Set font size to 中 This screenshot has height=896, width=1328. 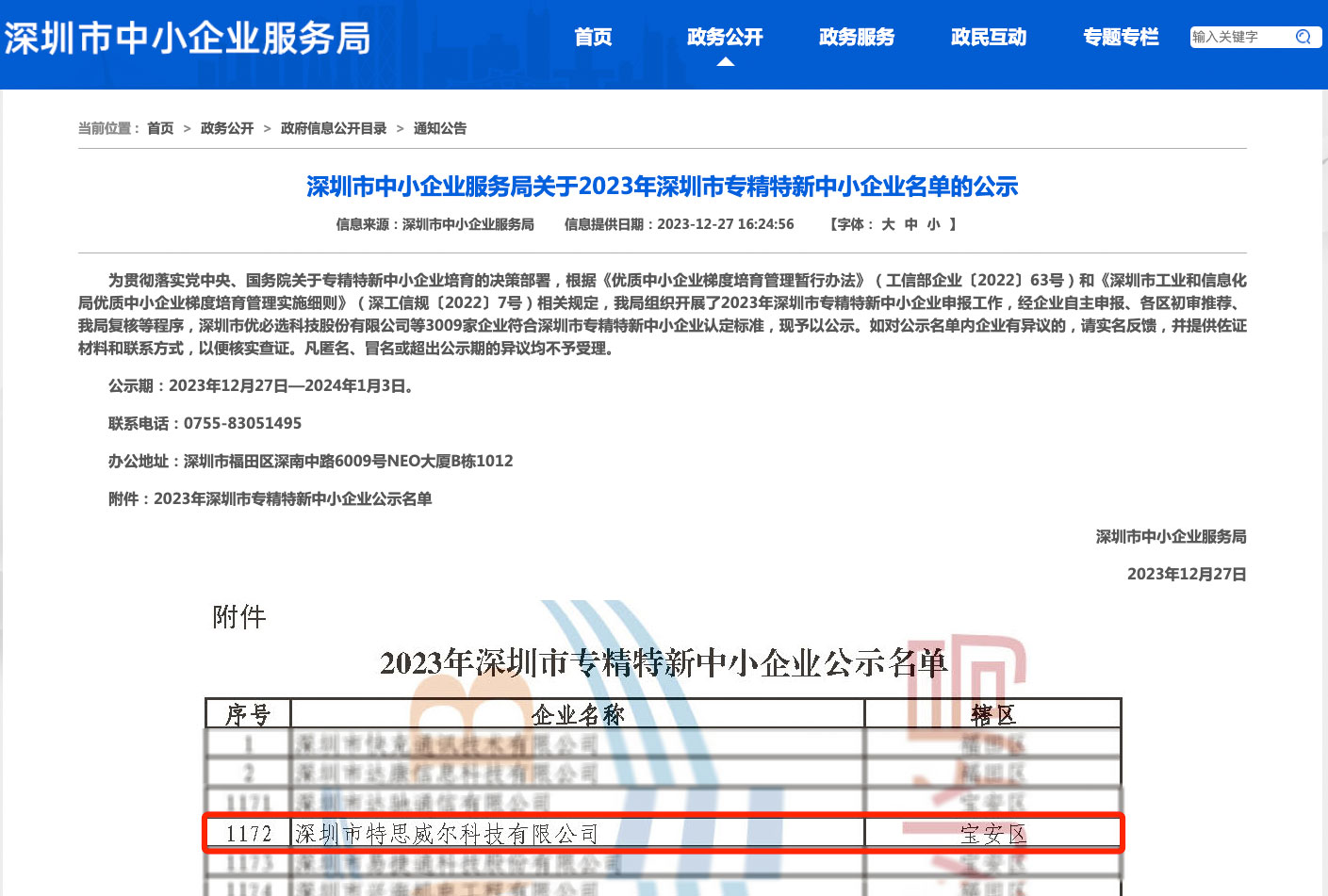coord(910,224)
